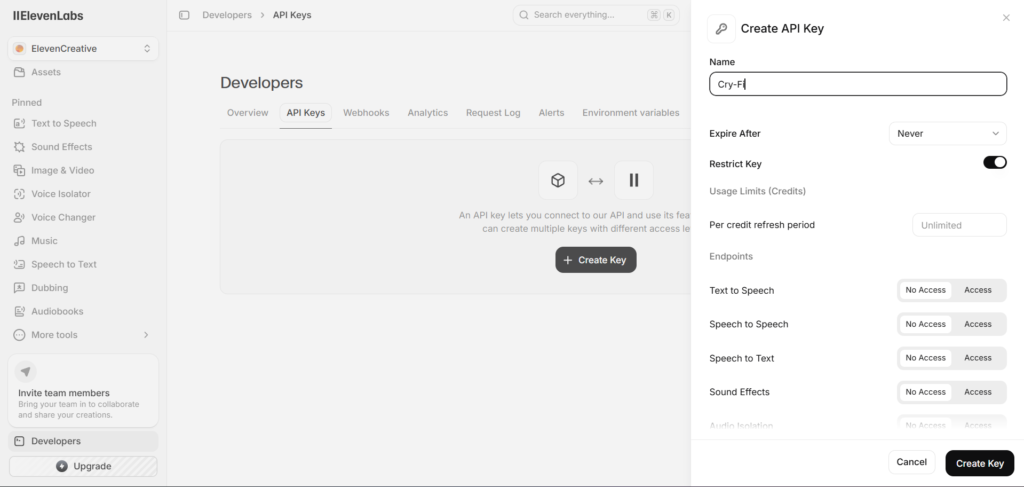Click the Search everything box
1024x487 pixels.
596,15
